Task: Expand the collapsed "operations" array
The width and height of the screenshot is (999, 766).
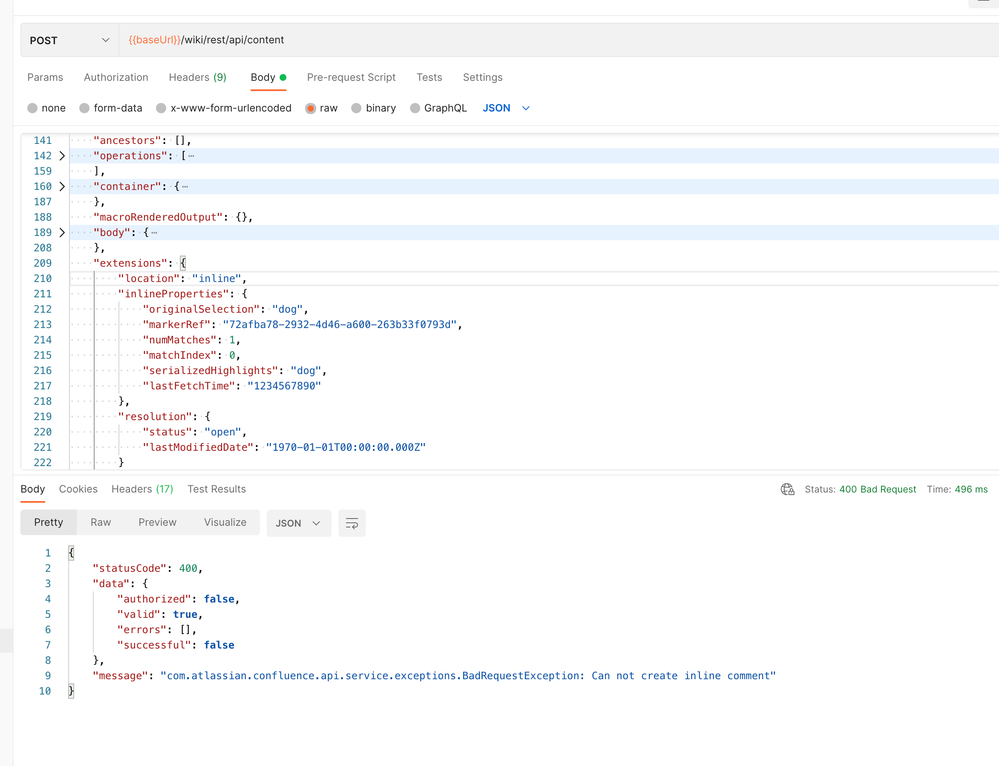Action: [62, 155]
